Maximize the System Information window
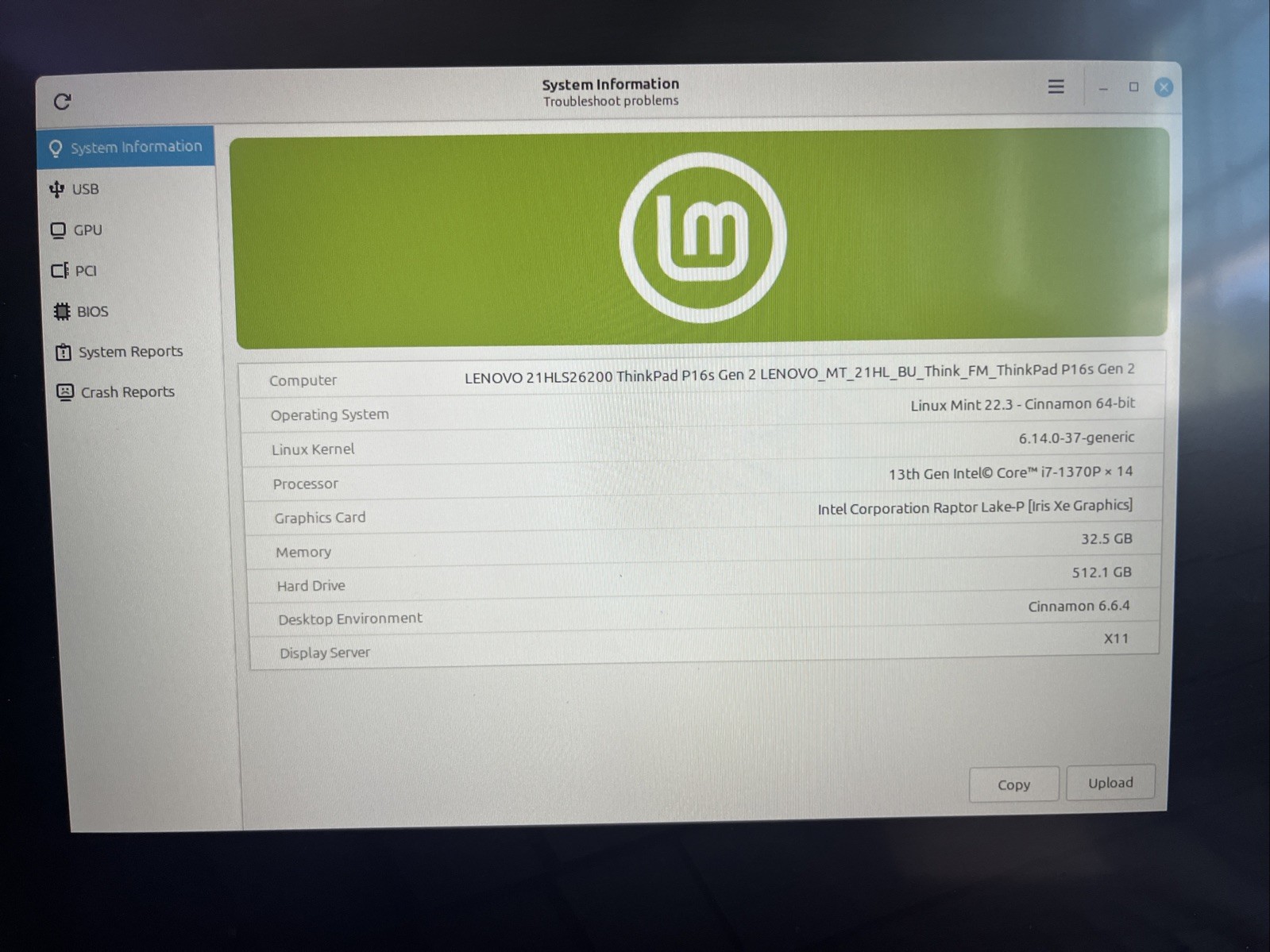Image resolution: width=1270 pixels, height=952 pixels. 1133,87
